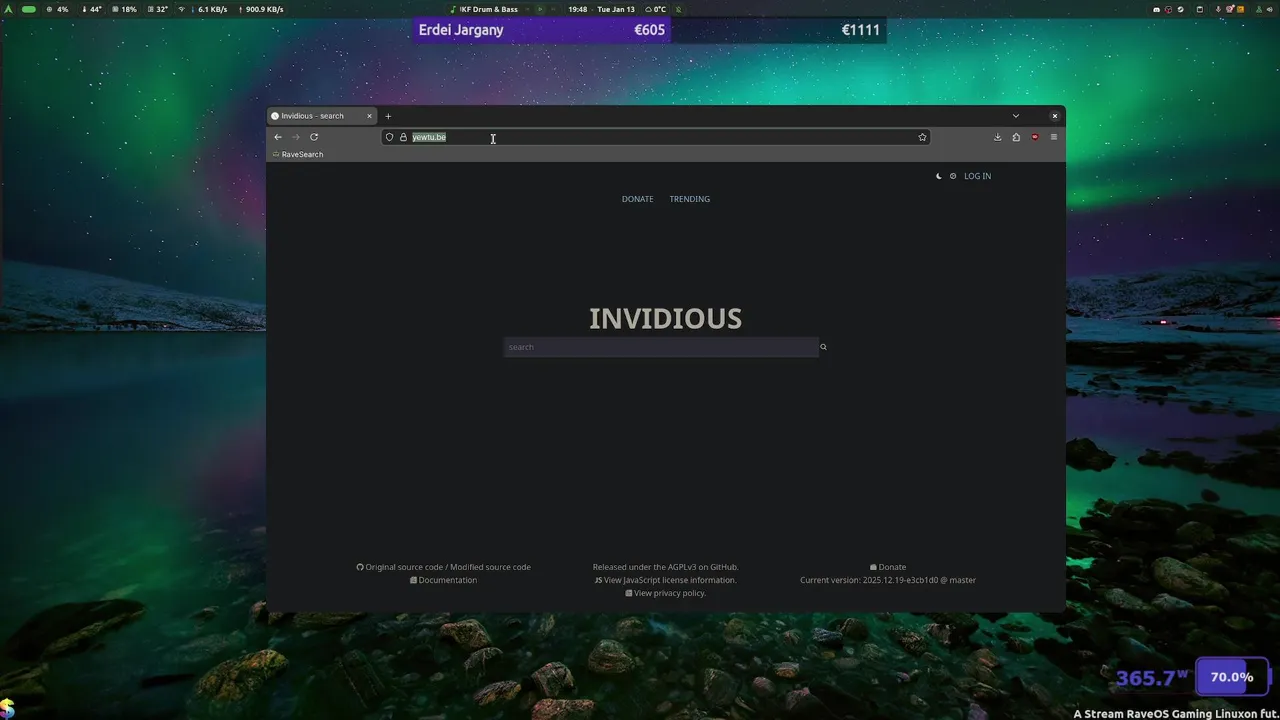Open the browser hamburger menu

pos(1053,137)
